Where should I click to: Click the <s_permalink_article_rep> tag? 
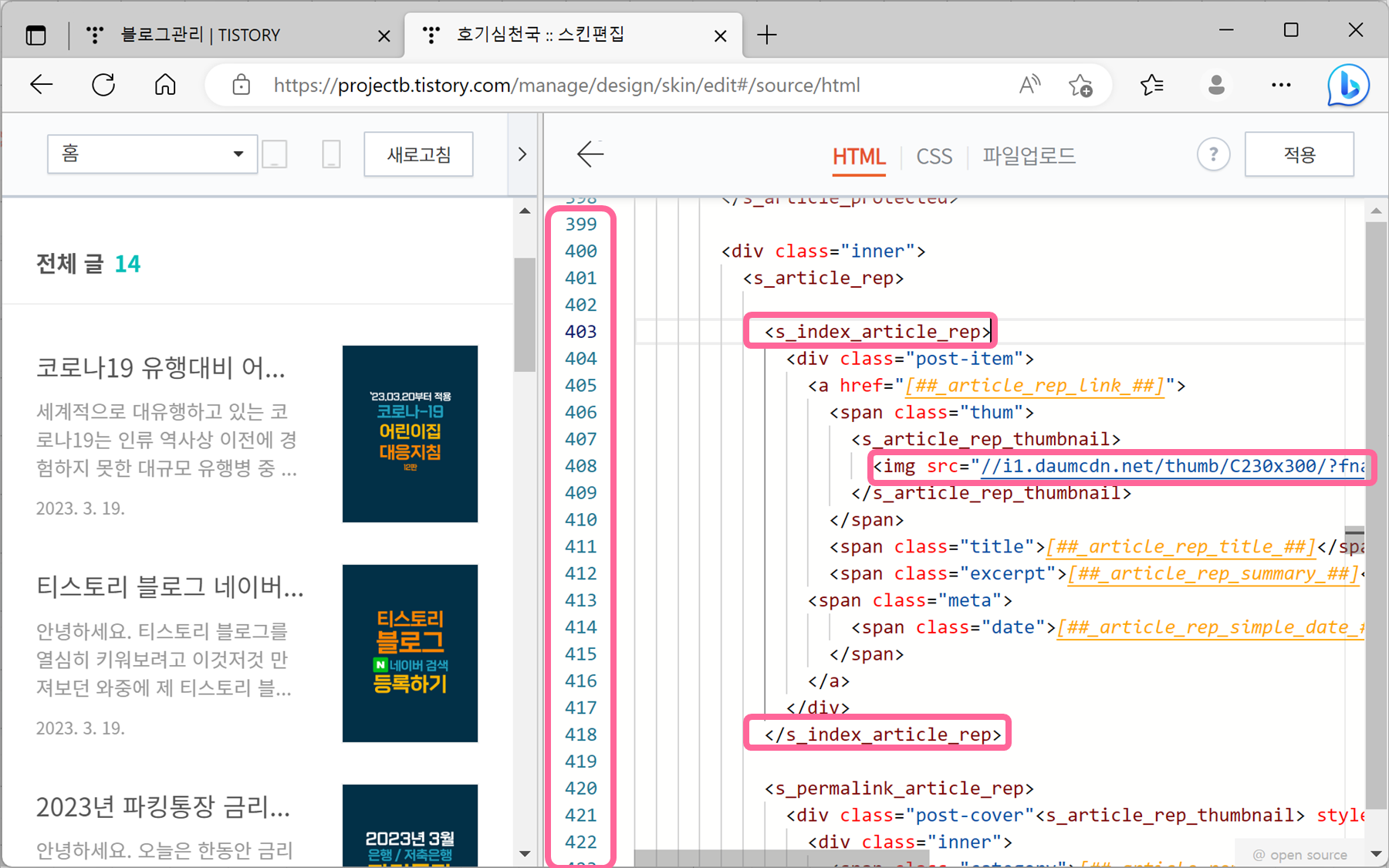coord(898,788)
